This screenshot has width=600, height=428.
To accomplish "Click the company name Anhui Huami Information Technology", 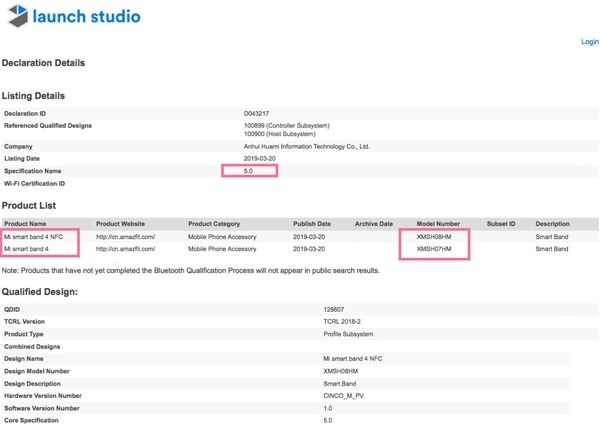I will coord(307,147).
